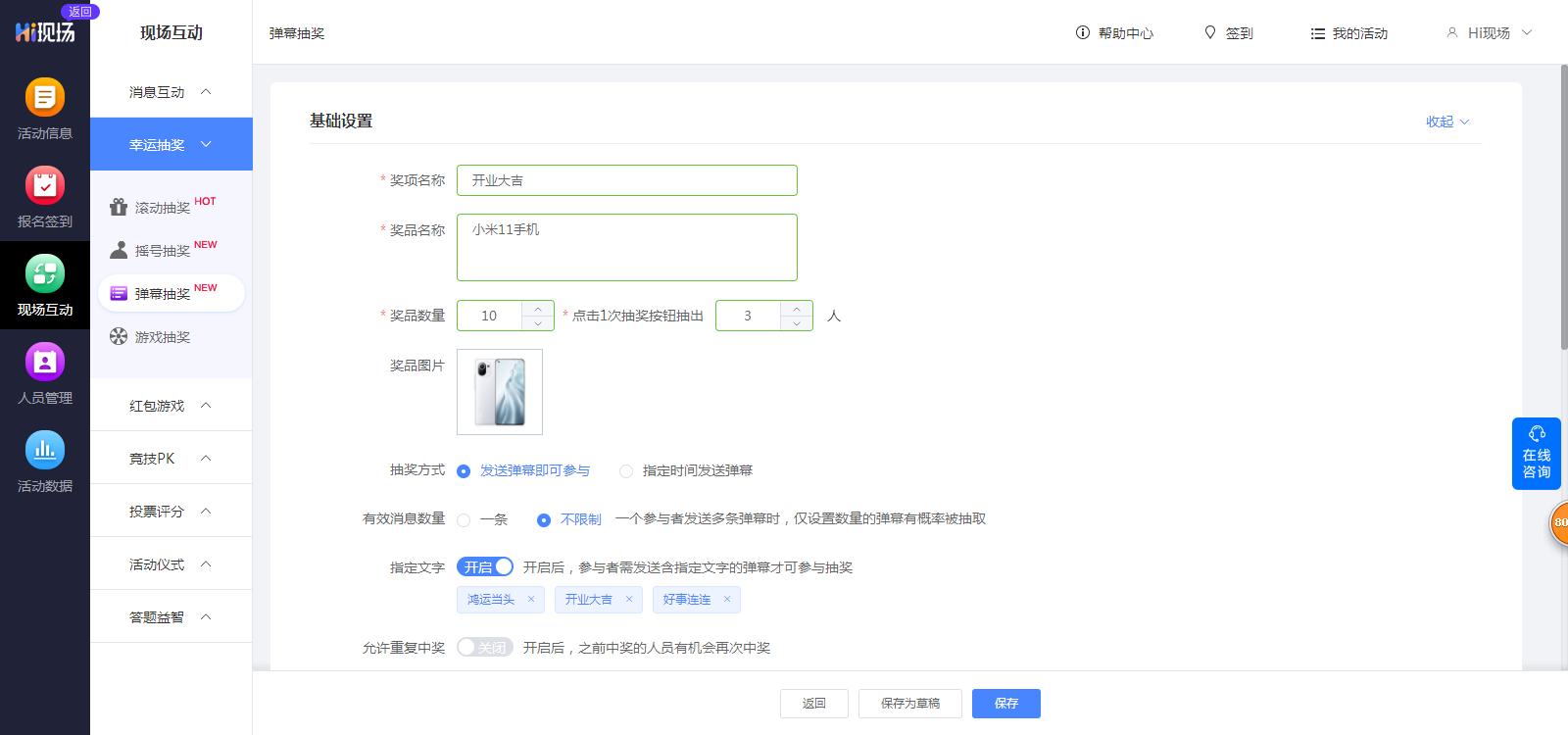Screen dimensions: 1568x735
Task: Select the 指定时间发送弹幕 radio option
Action: tap(626, 471)
